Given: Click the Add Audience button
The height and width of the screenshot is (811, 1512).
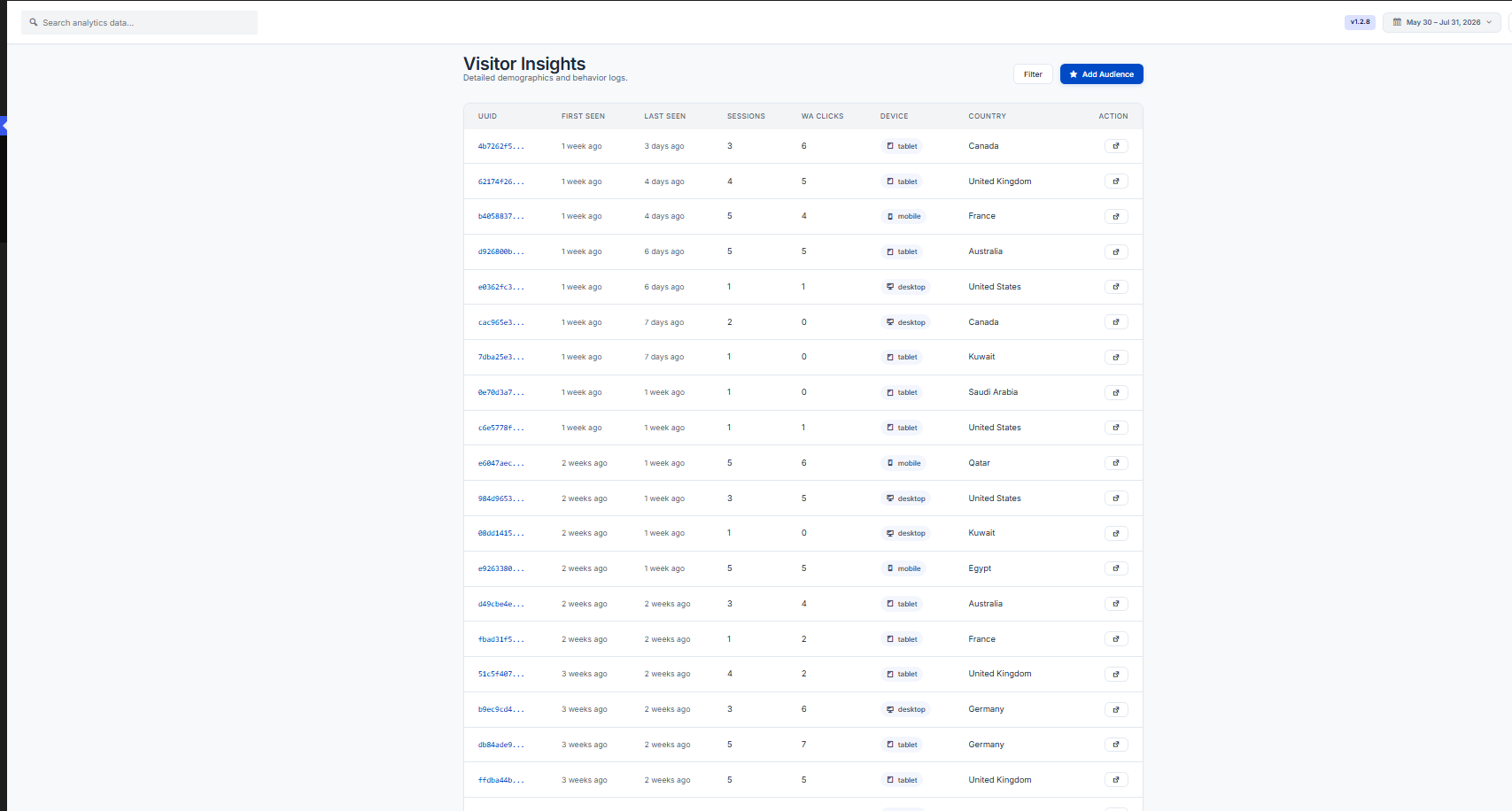Looking at the screenshot, I should click(x=1102, y=74).
